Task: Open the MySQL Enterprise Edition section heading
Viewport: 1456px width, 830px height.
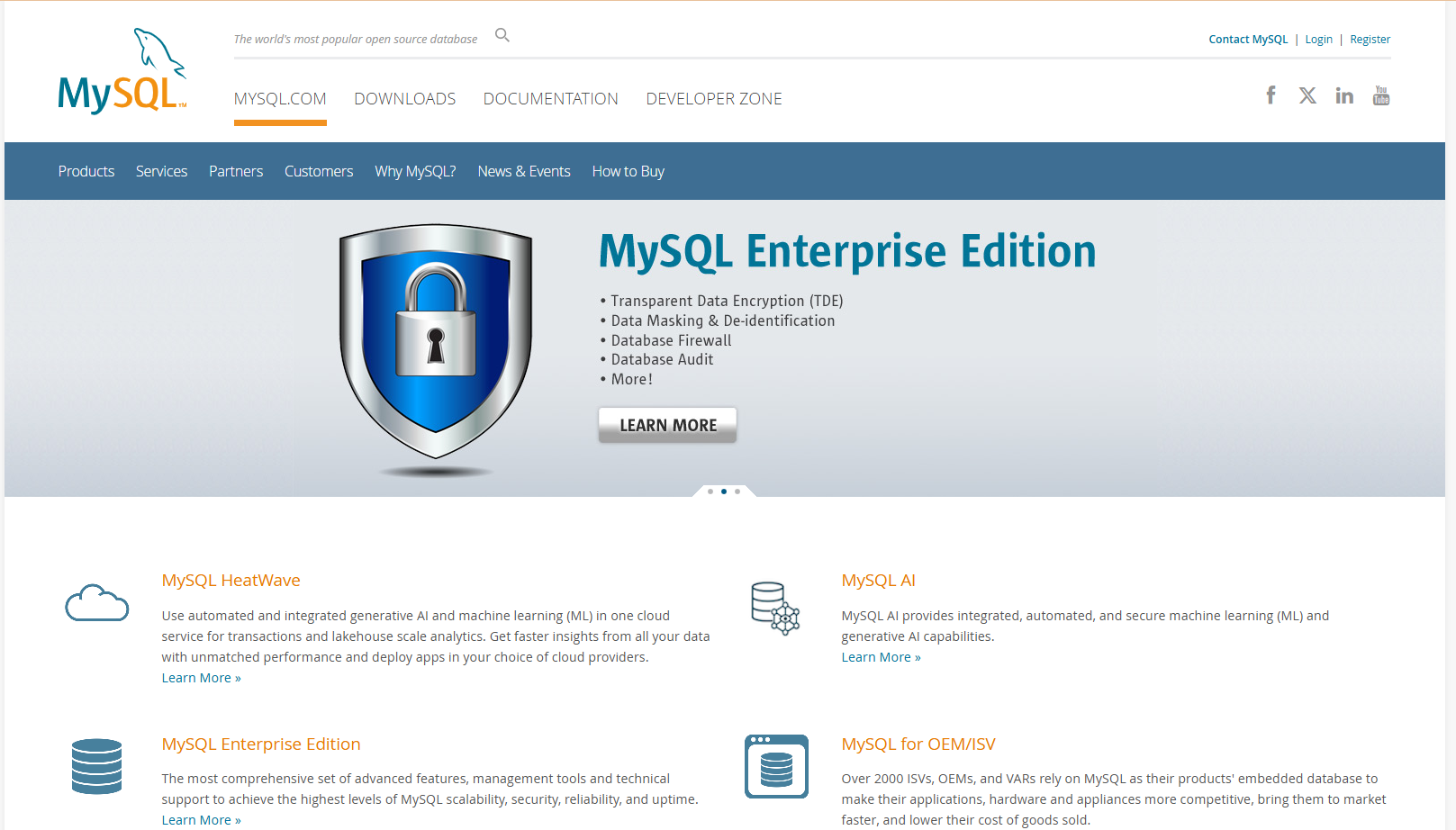Action: click(261, 744)
